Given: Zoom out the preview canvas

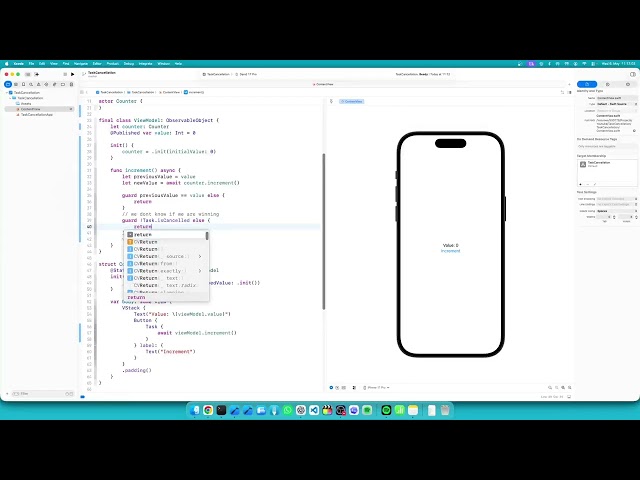Looking at the screenshot, I should tap(550, 388).
